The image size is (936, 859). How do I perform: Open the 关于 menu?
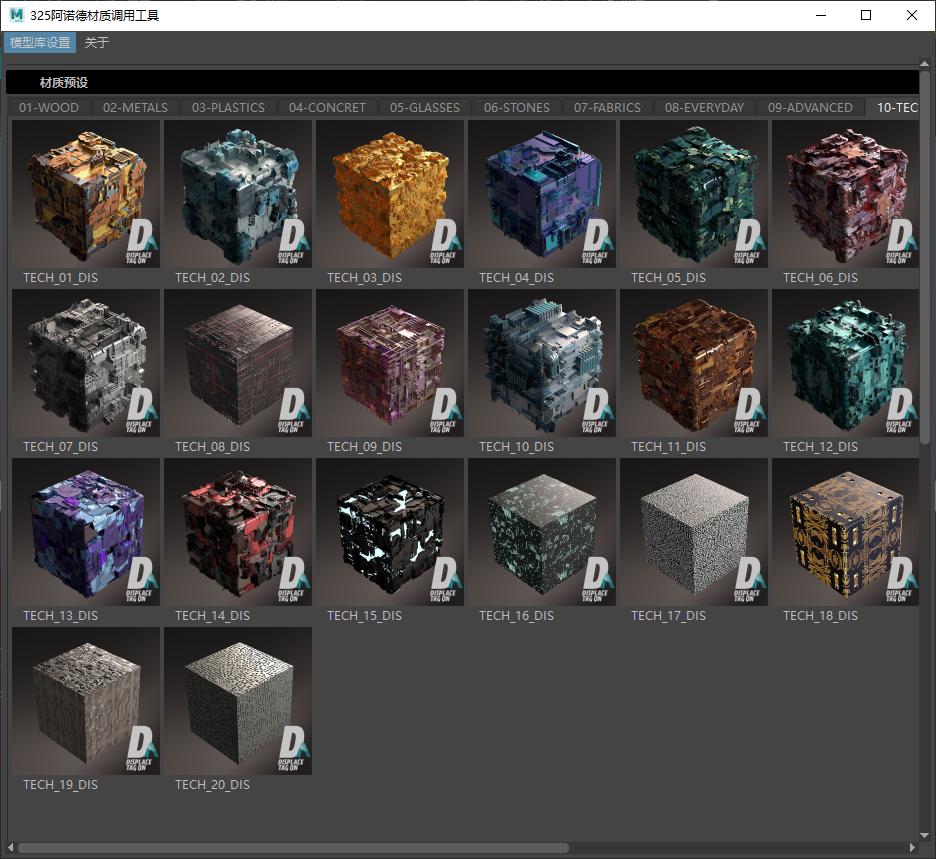[97, 43]
